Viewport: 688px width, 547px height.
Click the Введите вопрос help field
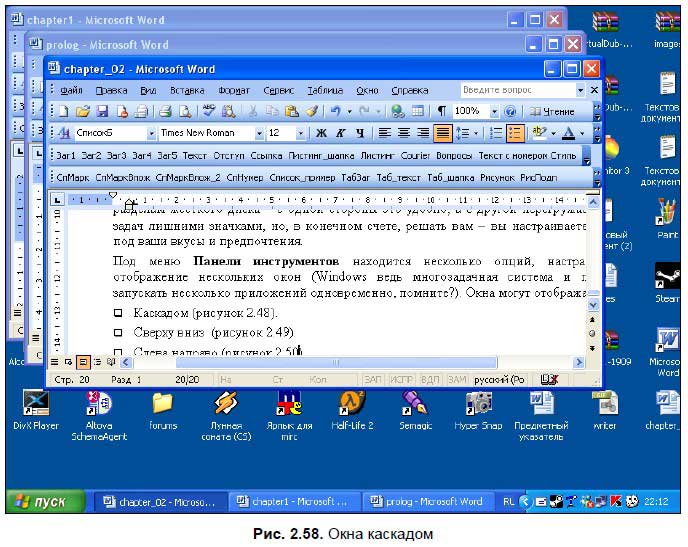[x=518, y=90]
